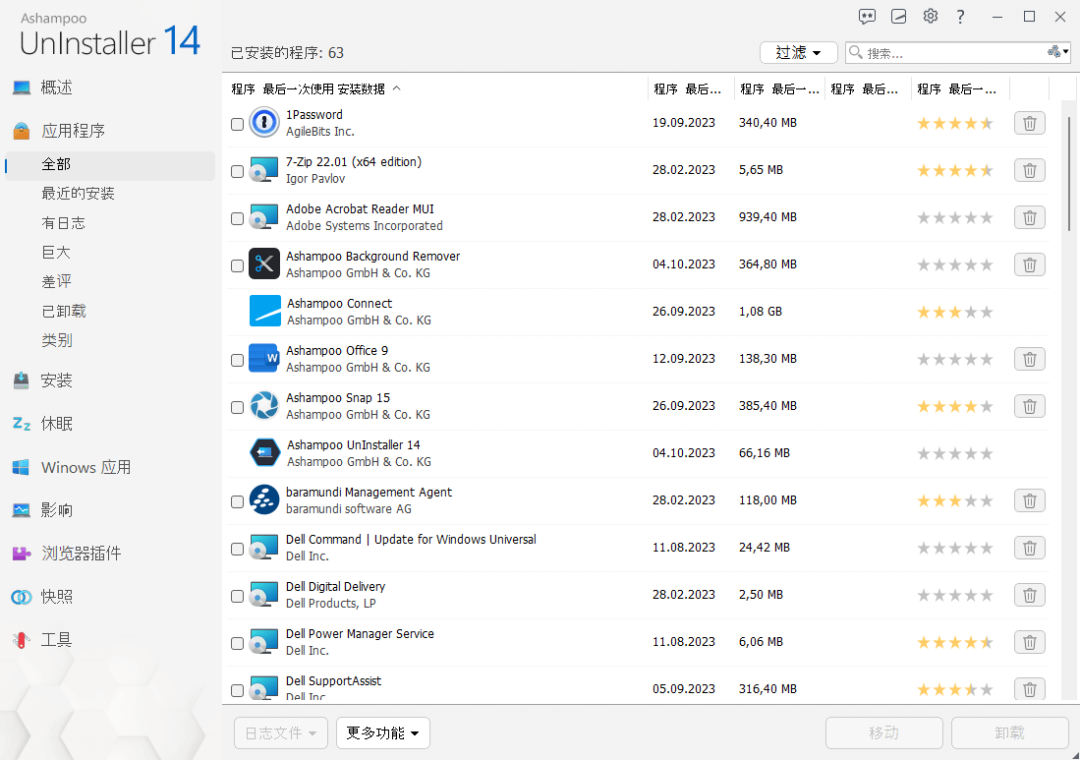Click trash icon for Dell Command Update
Viewport: 1080px width, 760px height.
[x=1030, y=548]
